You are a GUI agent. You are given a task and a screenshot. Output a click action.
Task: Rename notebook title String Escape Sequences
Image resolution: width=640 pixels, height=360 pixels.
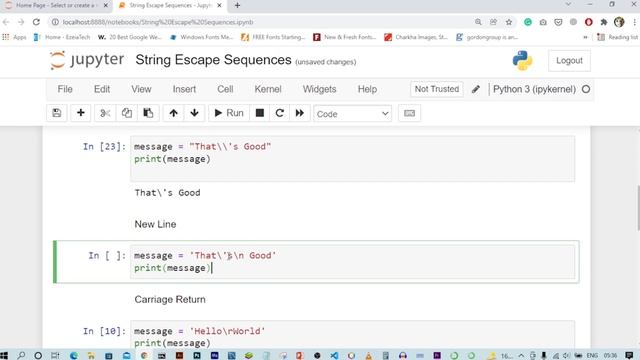213,60
